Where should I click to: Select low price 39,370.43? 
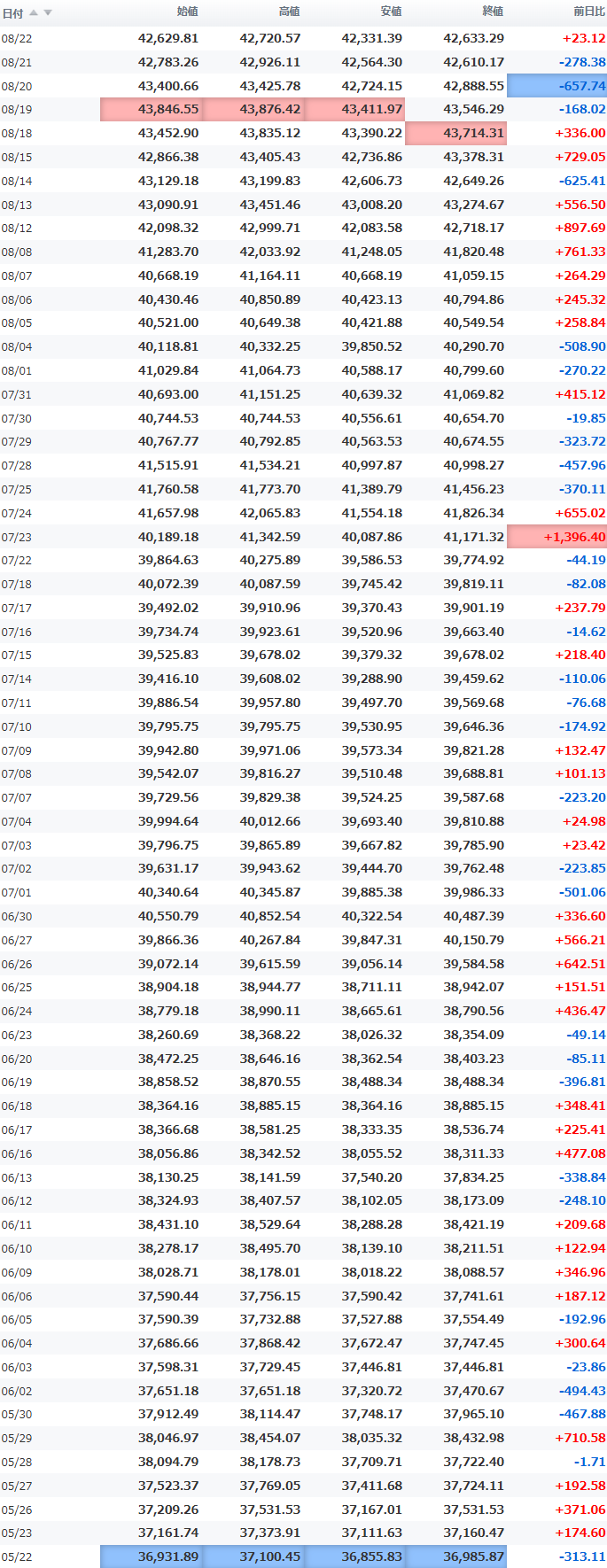(x=372, y=608)
